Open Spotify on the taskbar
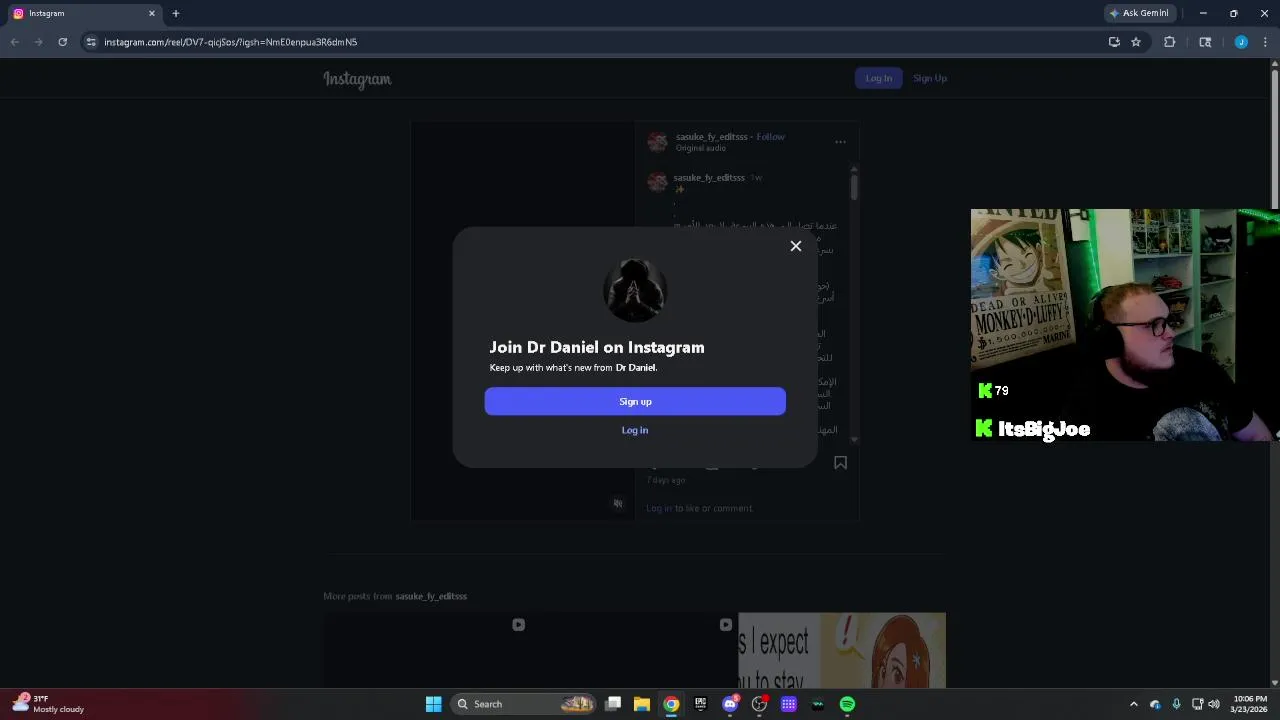Screen dimensions: 1280x720 pyautogui.click(x=847, y=704)
